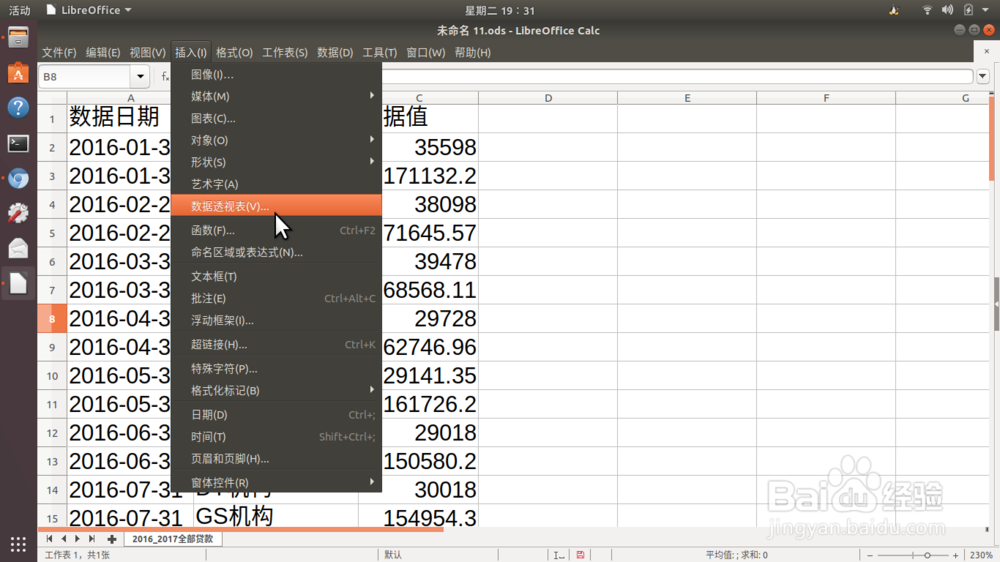Go to previous sheet arrow
The width and height of the screenshot is (1000, 562).
click(63, 539)
